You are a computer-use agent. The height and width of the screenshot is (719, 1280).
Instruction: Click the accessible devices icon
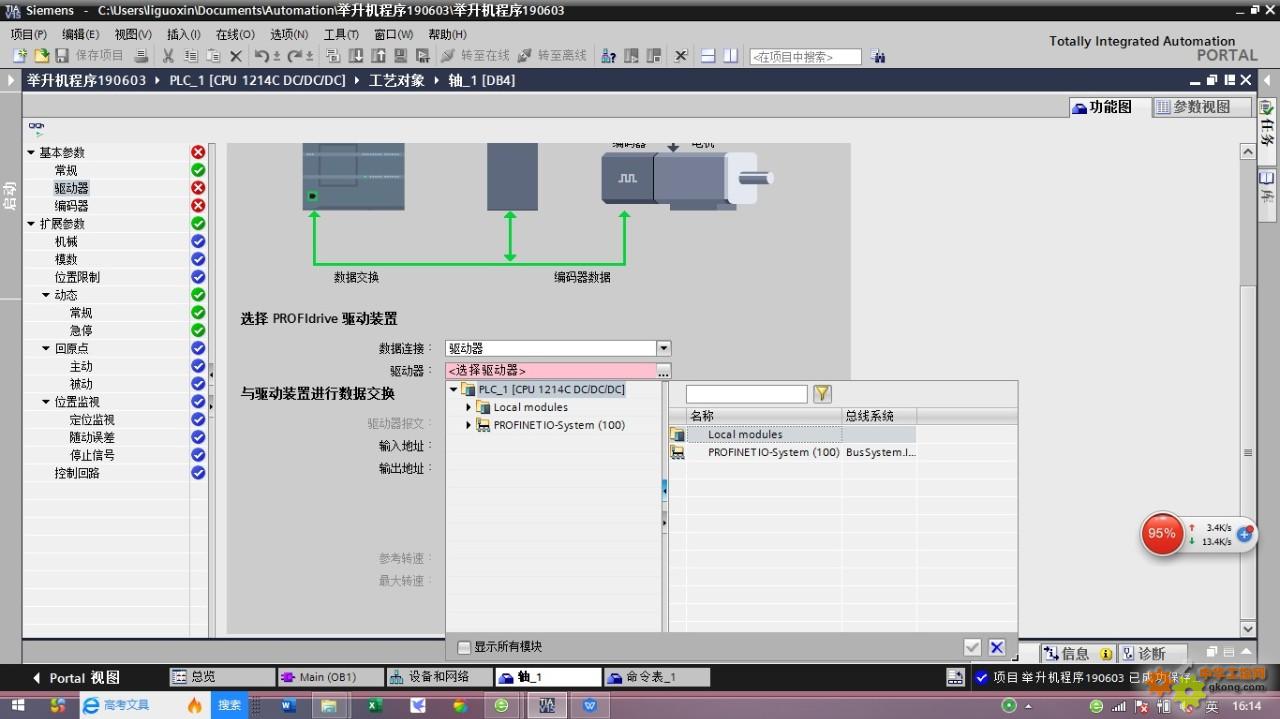pyautogui.click(x=608, y=56)
